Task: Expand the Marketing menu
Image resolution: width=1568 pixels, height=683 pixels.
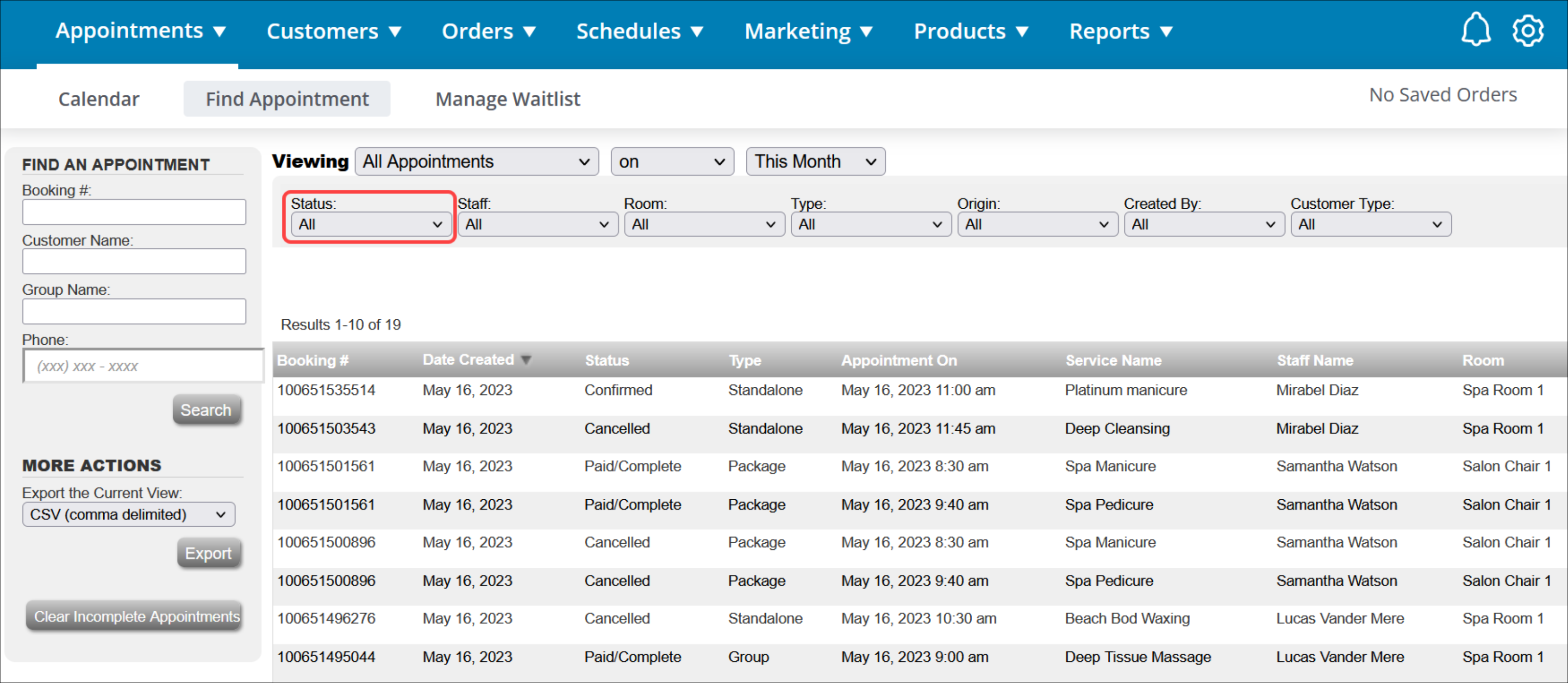Action: click(x=808, y=31)
